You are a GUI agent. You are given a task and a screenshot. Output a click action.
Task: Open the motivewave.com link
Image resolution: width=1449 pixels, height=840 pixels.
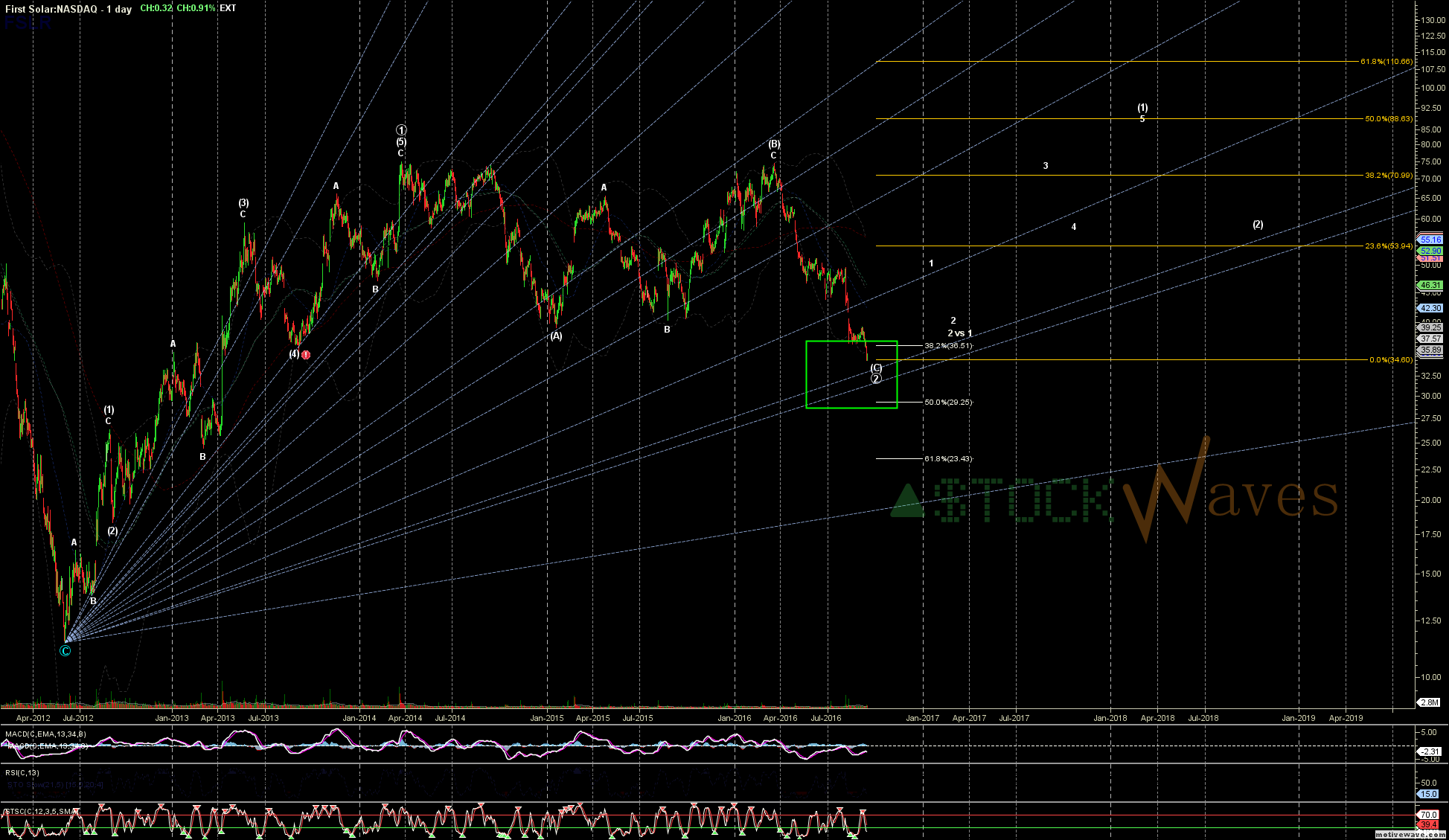(x=1410, y=836)
